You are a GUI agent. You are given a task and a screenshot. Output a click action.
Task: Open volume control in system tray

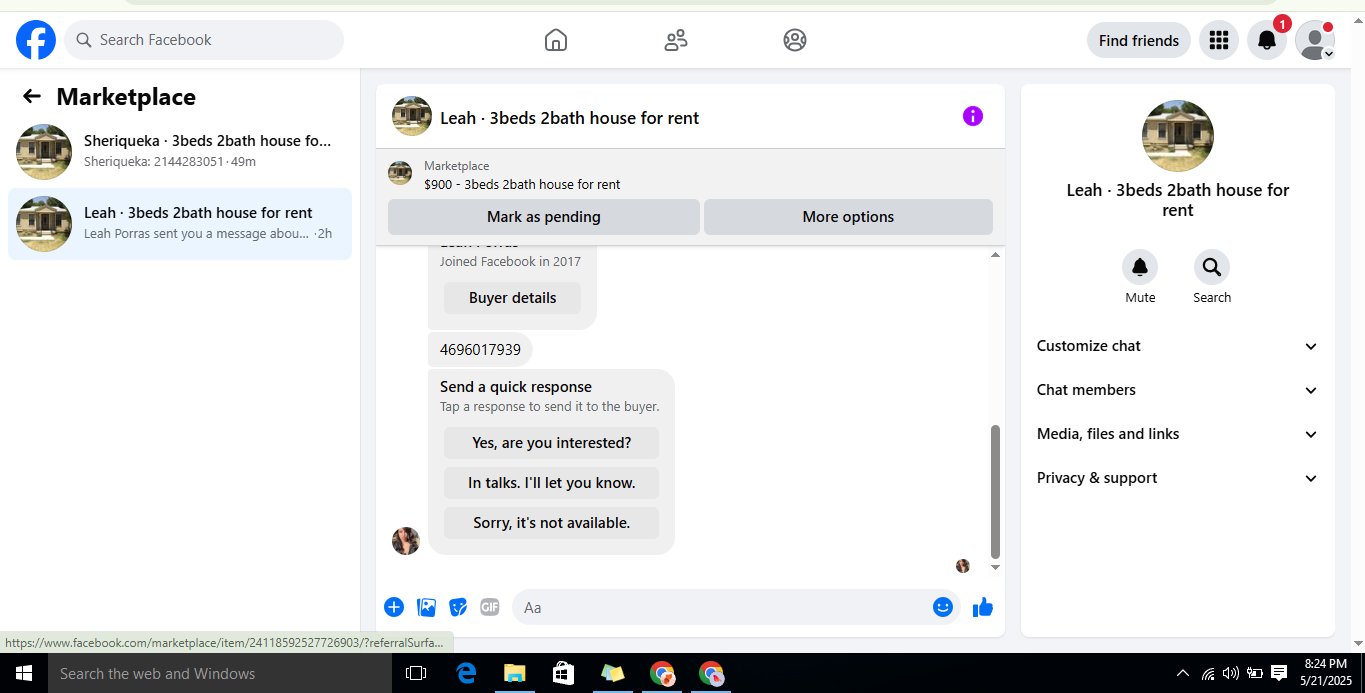point(1230,673)
